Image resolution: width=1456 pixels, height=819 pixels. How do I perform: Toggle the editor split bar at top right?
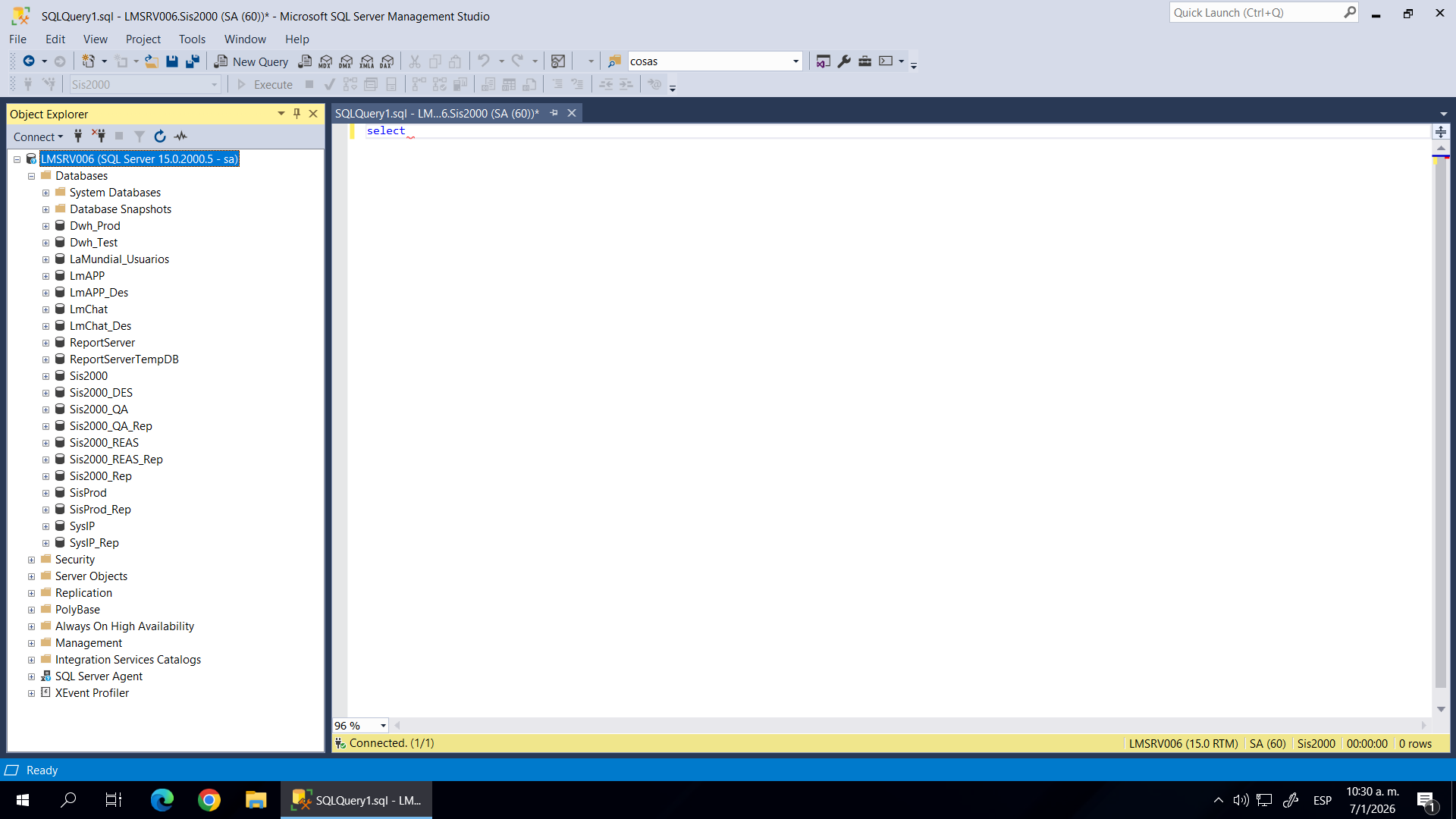pyautogui.click(x=1441, y=132)
